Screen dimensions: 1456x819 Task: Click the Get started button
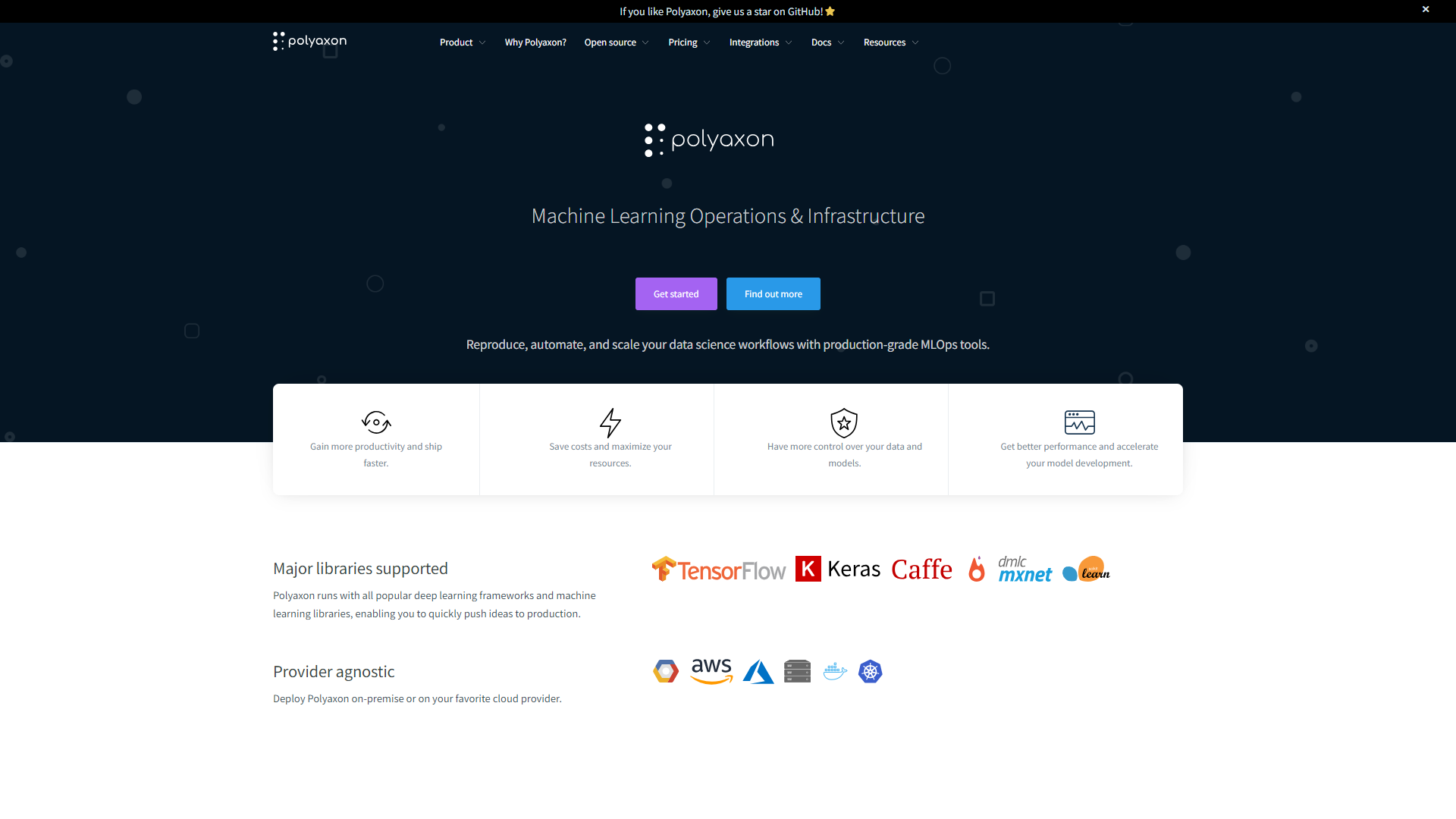coord(676,293)
